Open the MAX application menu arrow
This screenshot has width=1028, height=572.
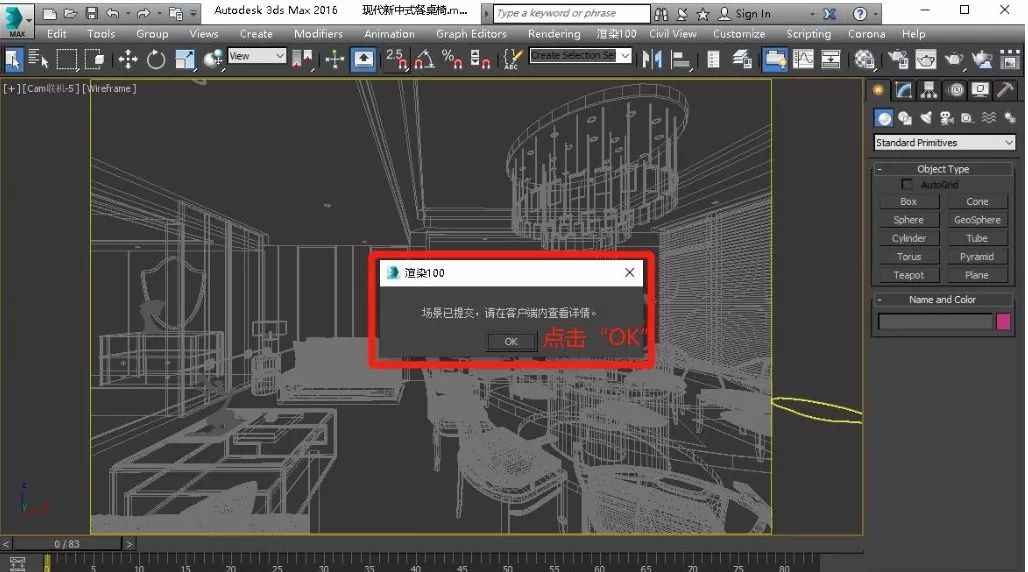pos(29,20)
